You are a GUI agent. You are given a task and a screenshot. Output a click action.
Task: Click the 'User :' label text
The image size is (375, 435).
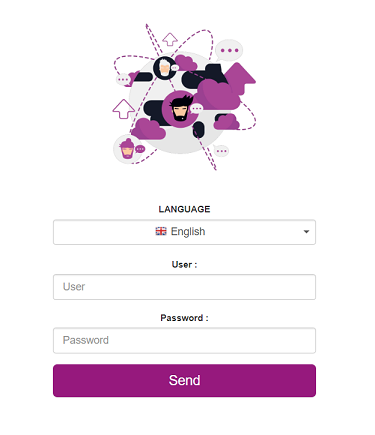pyautogui.click(x=184, y=265)
